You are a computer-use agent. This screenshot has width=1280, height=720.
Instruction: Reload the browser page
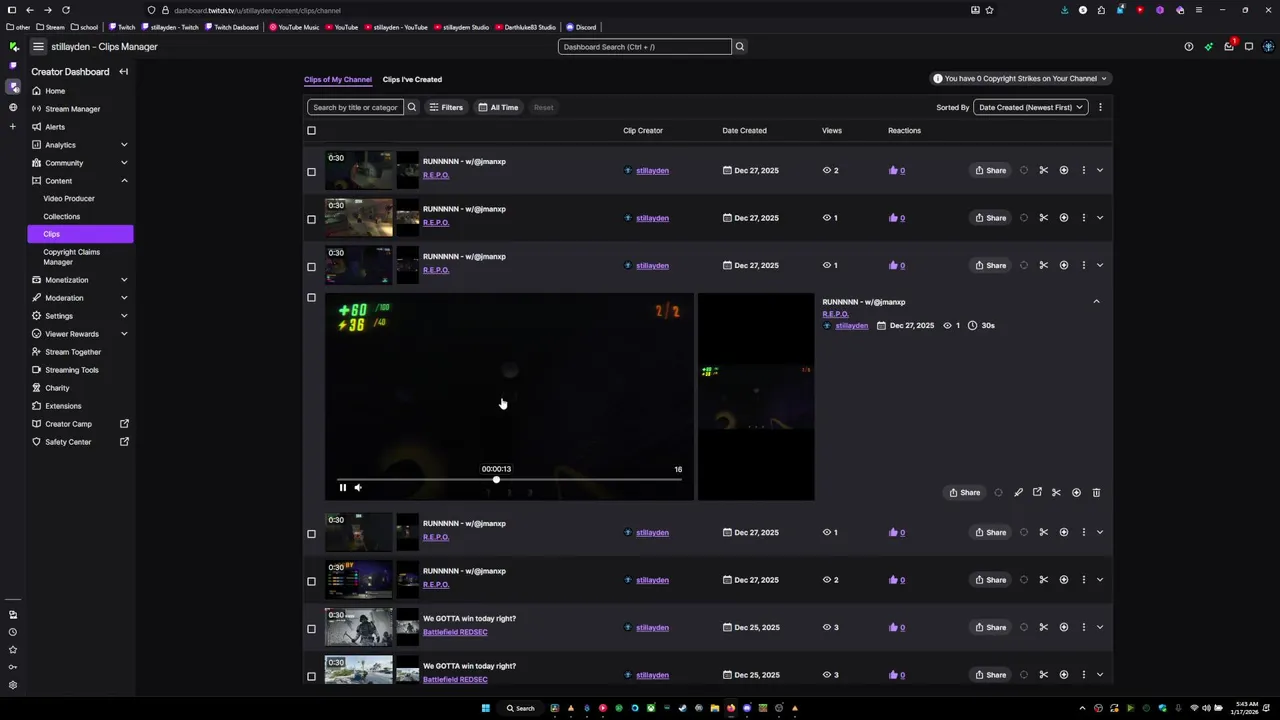(x=66, y=10)
